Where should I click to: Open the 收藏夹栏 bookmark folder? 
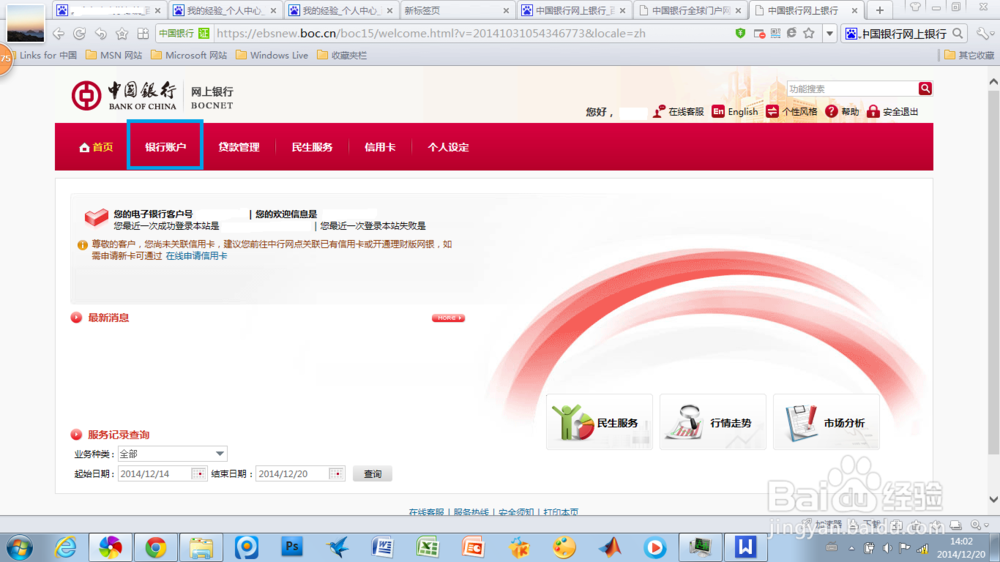pos(342,55)
